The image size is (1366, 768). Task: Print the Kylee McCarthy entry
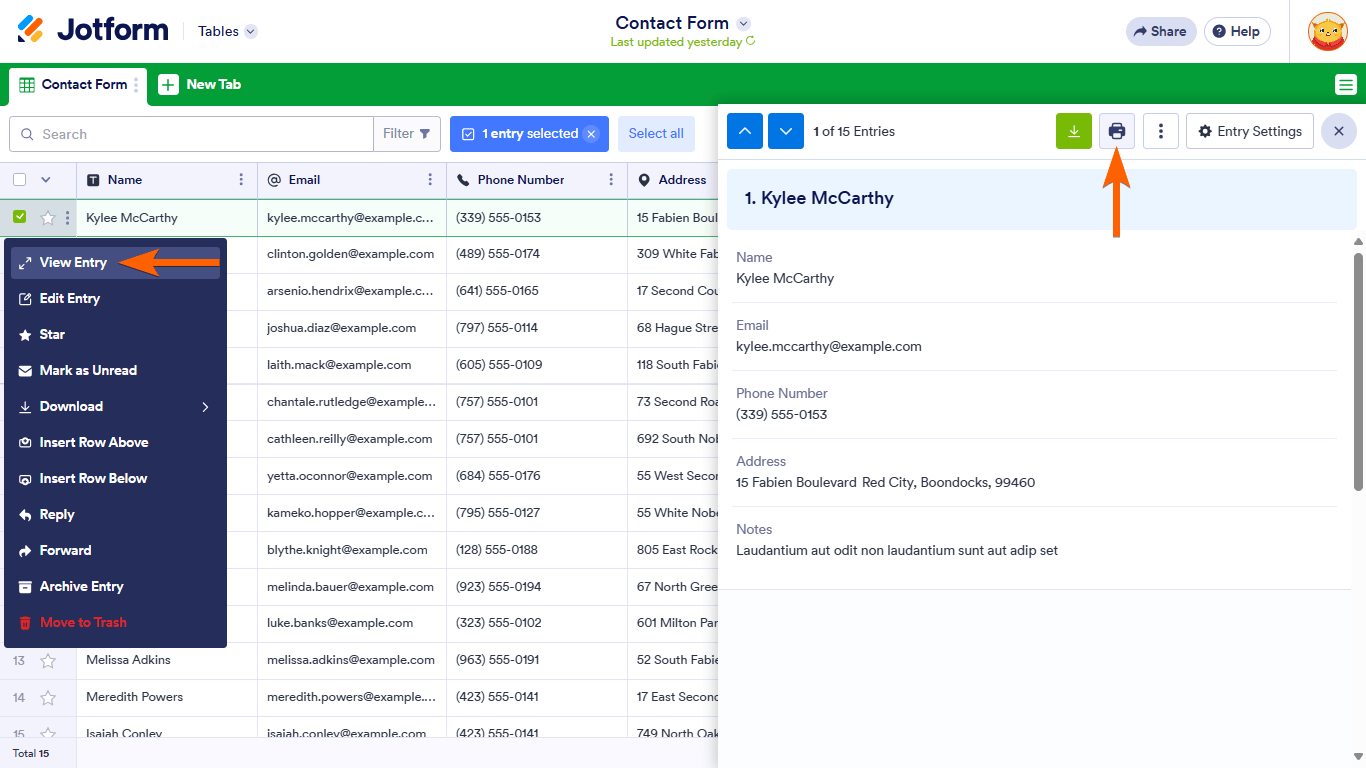pyautogui.click(x=1116, y=130)
